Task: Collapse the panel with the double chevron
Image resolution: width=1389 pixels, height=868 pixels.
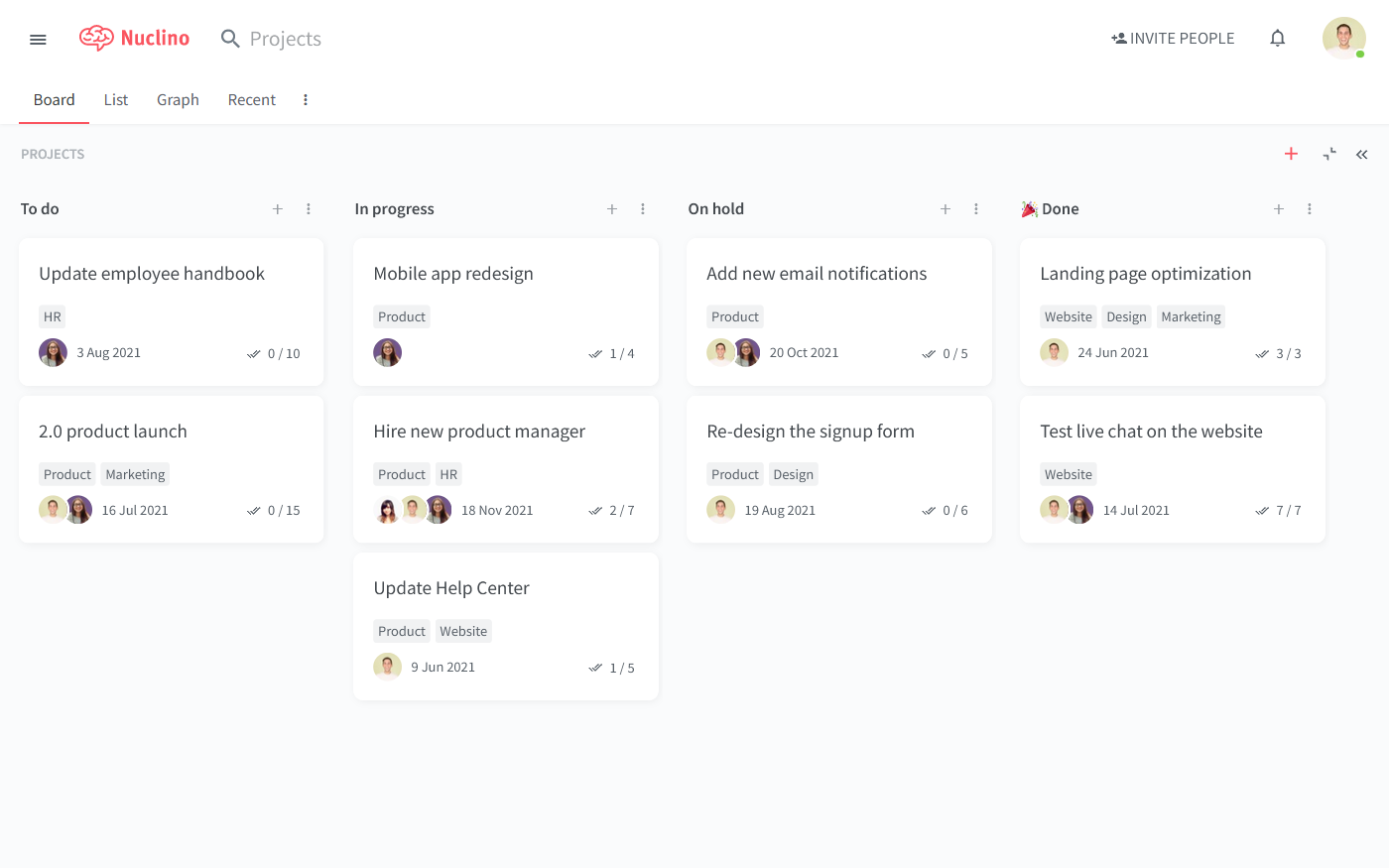Action: [x=1362, y=154]
